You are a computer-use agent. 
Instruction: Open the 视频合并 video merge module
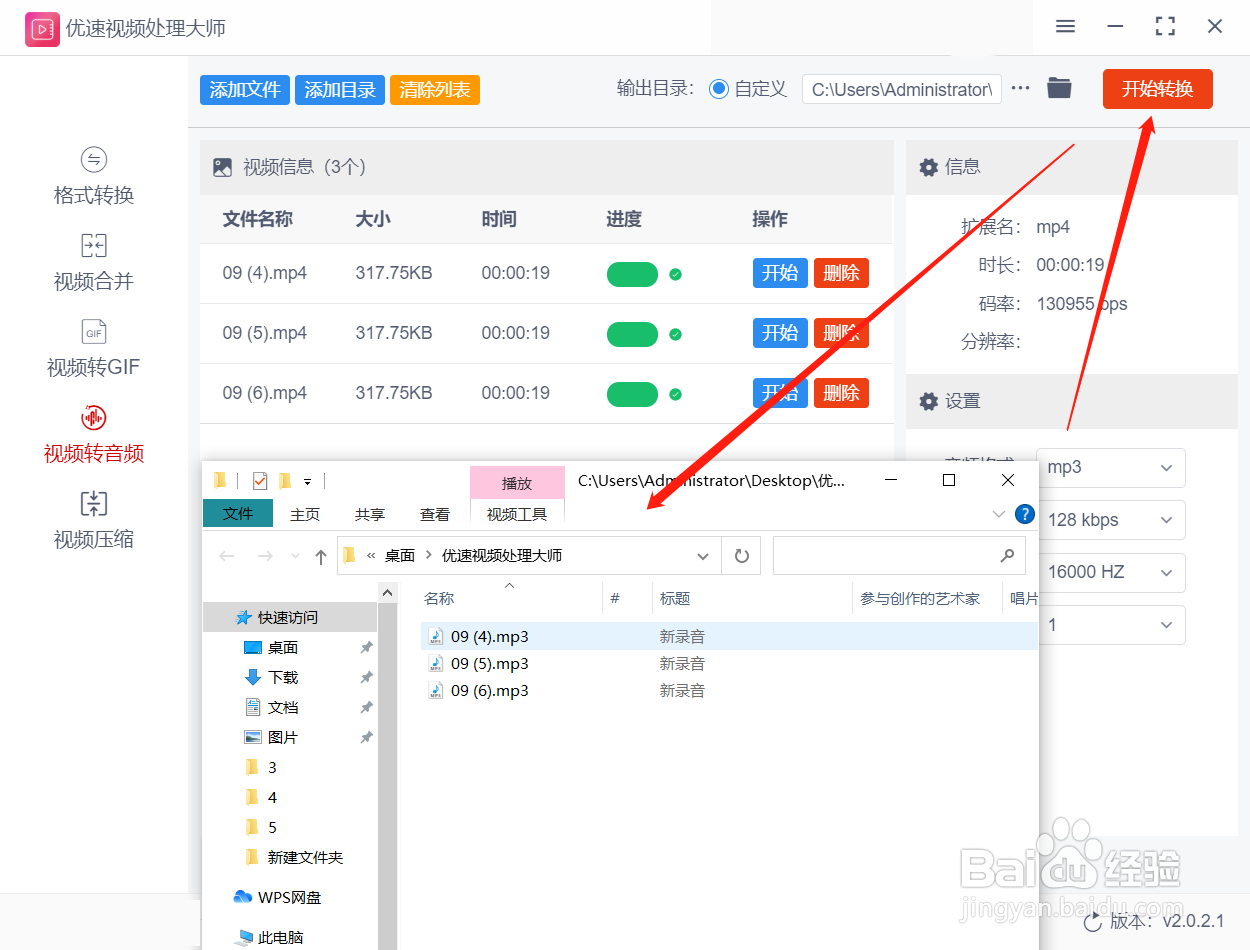tap(94, 263)
